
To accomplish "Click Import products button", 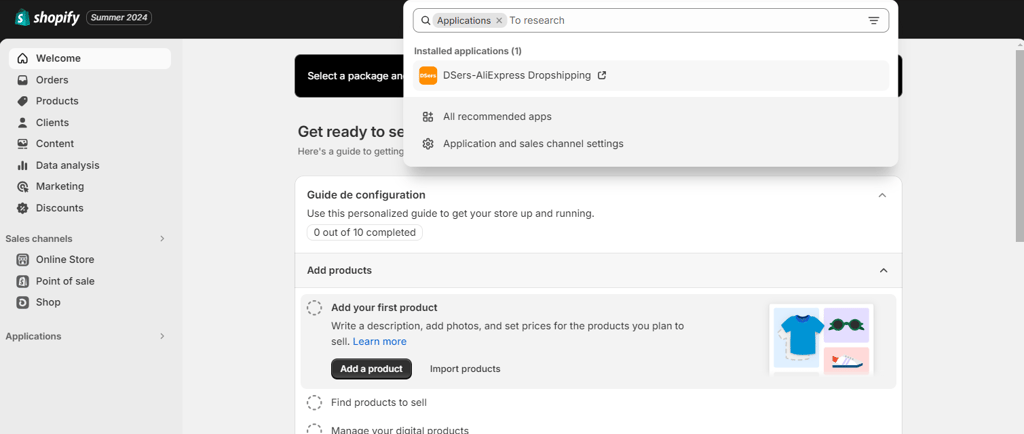I will 465,369.
